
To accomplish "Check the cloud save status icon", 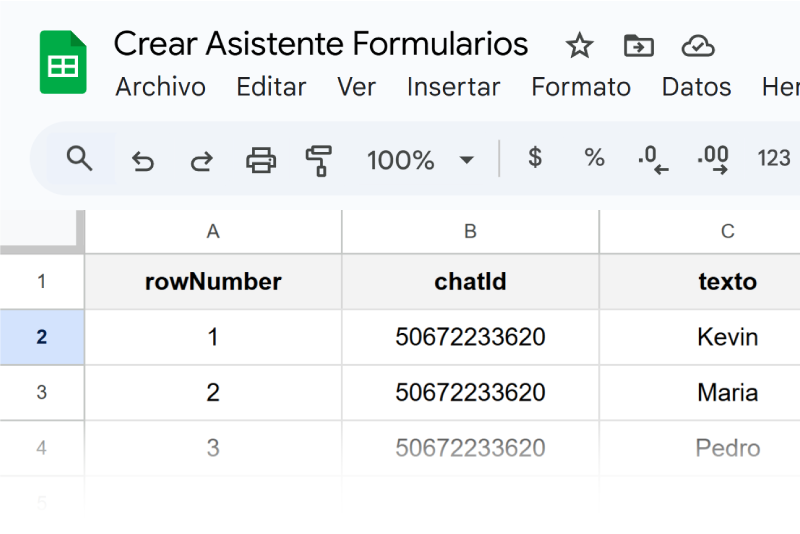I will 698,45.
